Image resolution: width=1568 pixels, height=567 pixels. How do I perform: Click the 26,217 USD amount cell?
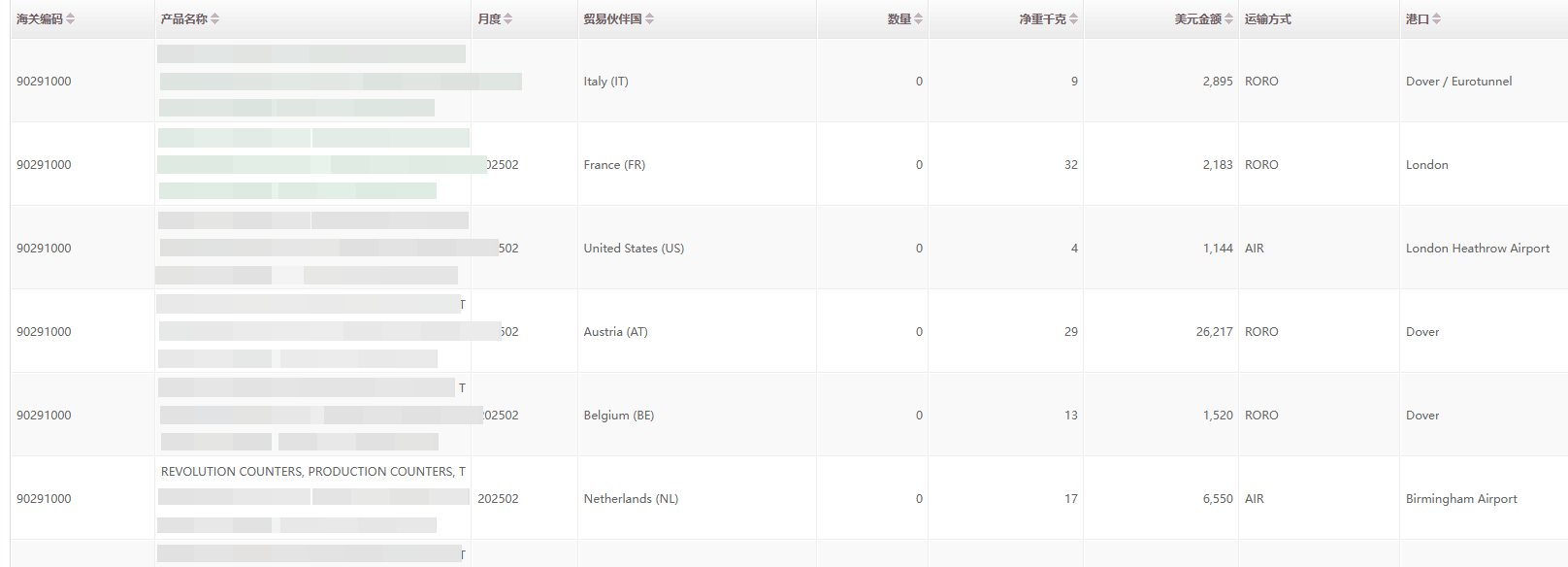point(1214,332)
